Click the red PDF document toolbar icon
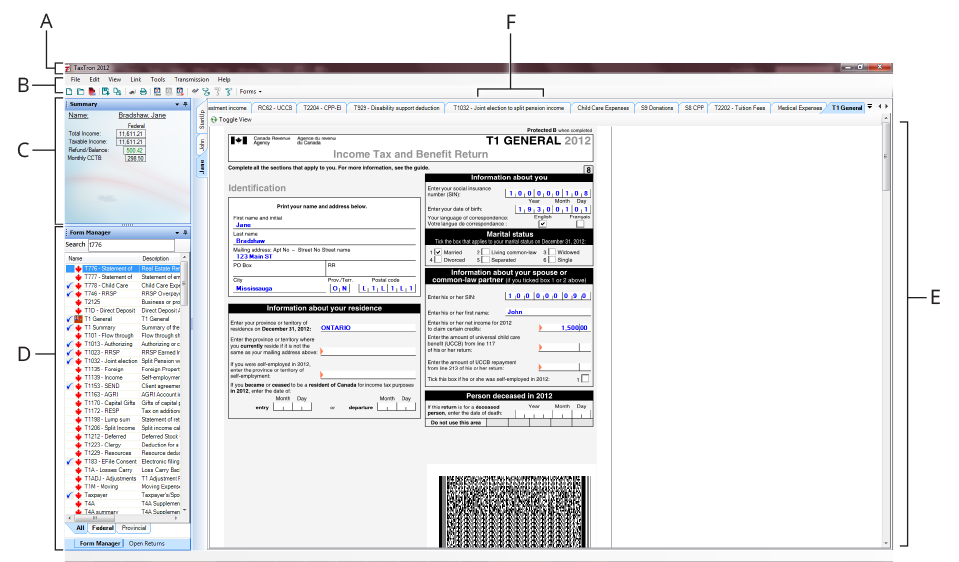The image size is (959, 562). coord(92,91)
